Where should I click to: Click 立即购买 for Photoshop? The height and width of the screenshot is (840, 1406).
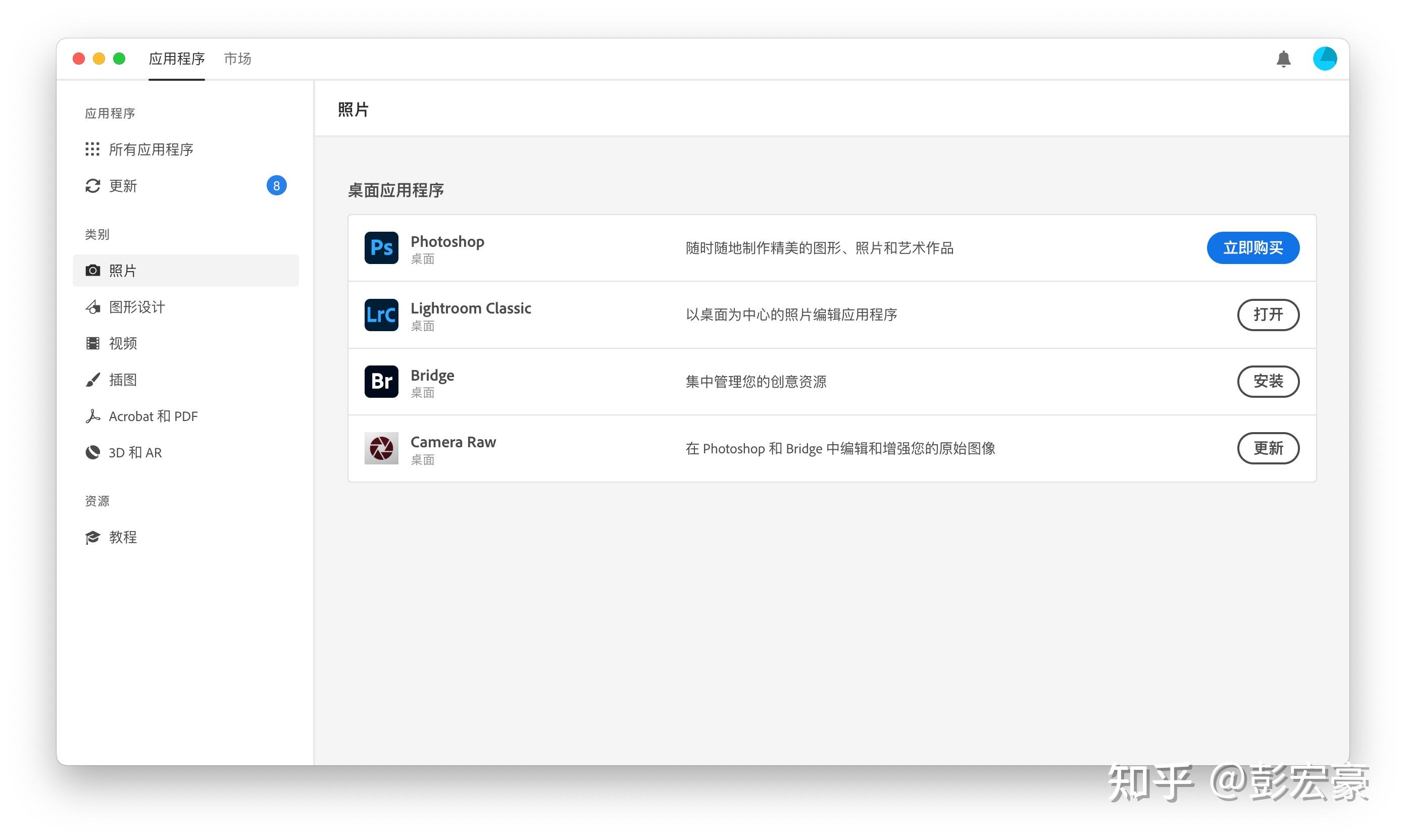point(1252,248)
